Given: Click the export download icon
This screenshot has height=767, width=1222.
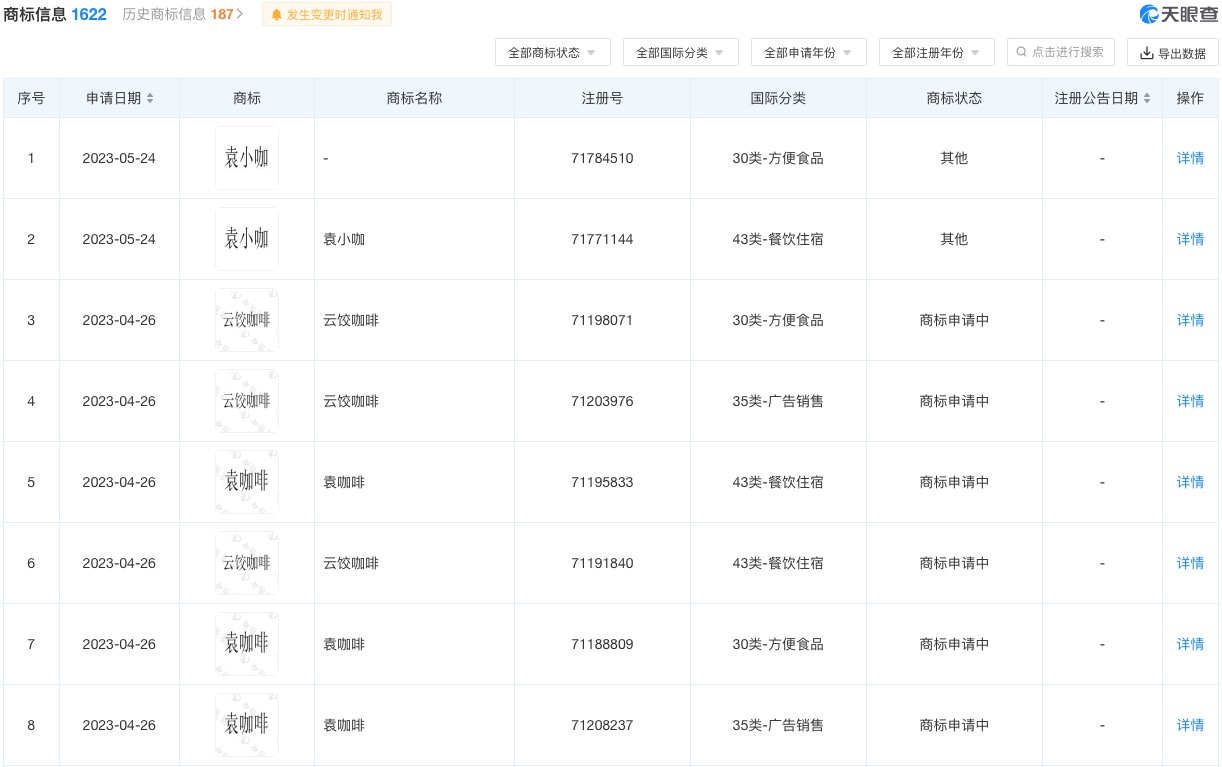Looking at the screenshot, I should (x=1147, y=53).
